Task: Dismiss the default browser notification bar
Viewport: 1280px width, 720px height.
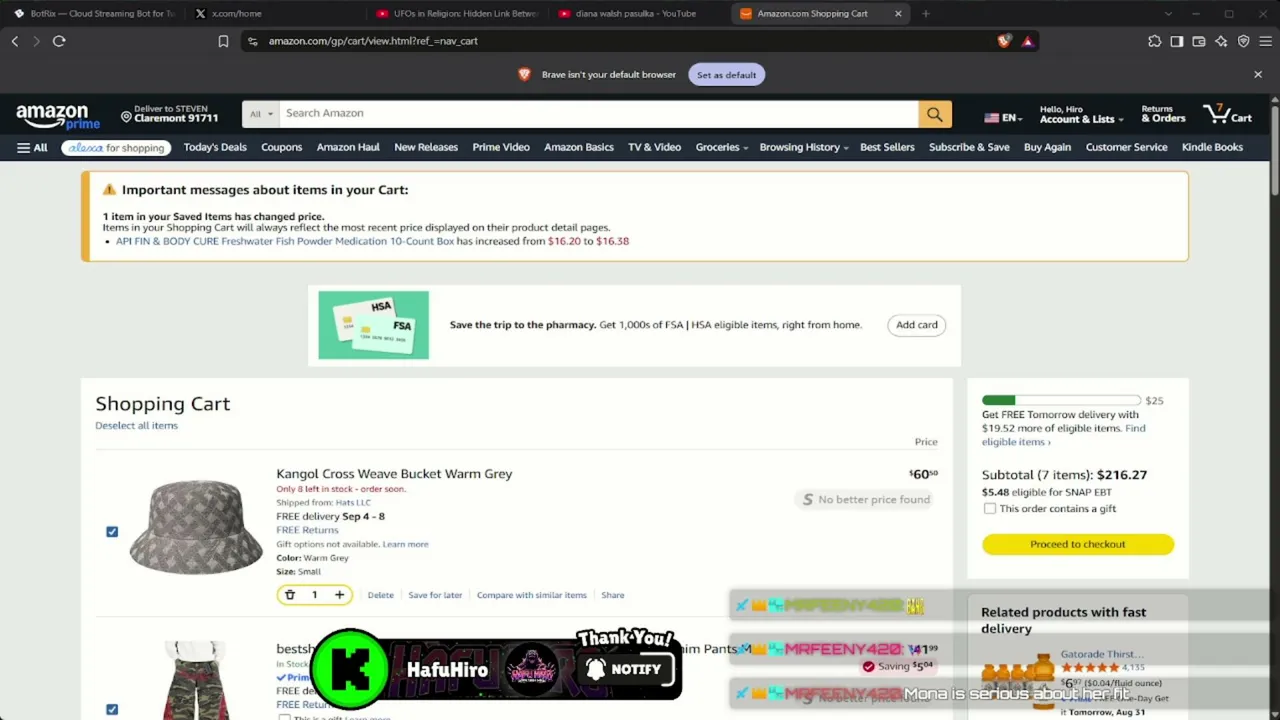Action: [1258, 74]
